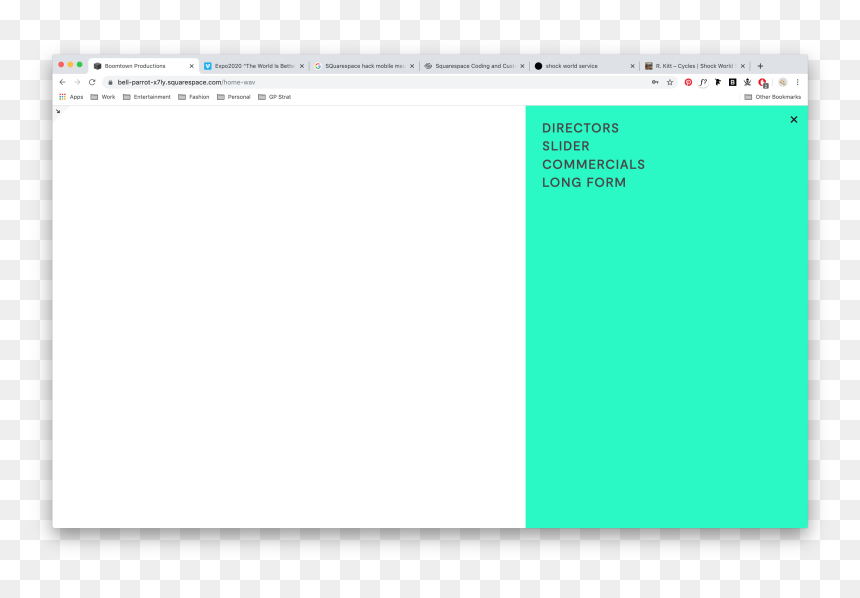Open the black B extension
Image resolution: width=860 pixels, height=598 pixels.
click(x=732, y=82)
